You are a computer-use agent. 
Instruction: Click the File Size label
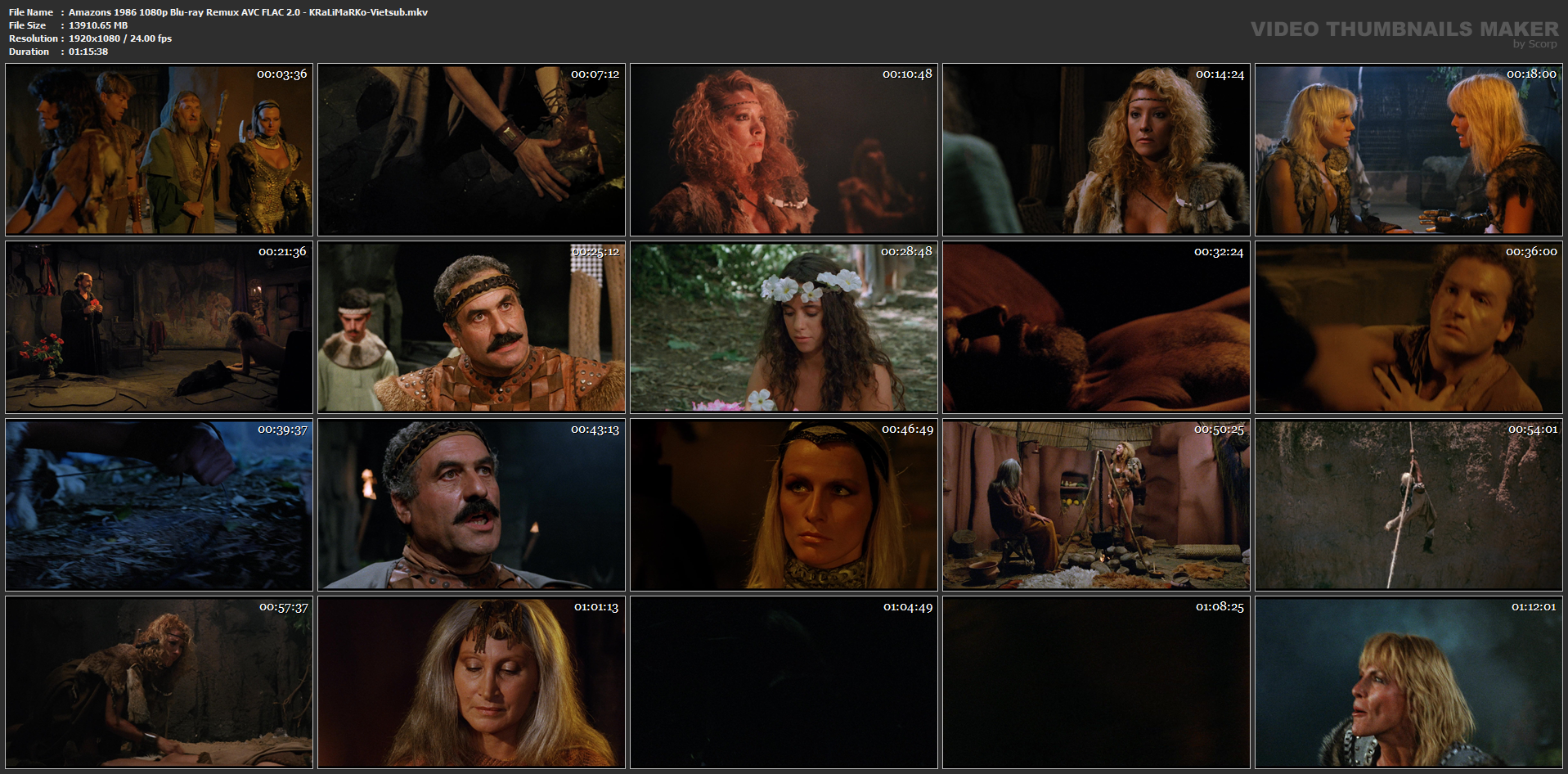pos(28,25)
